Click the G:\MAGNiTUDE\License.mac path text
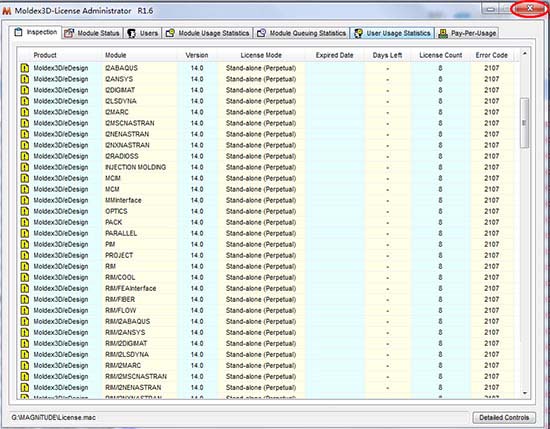This screenshot has height=429, width=550. point(53,417)
